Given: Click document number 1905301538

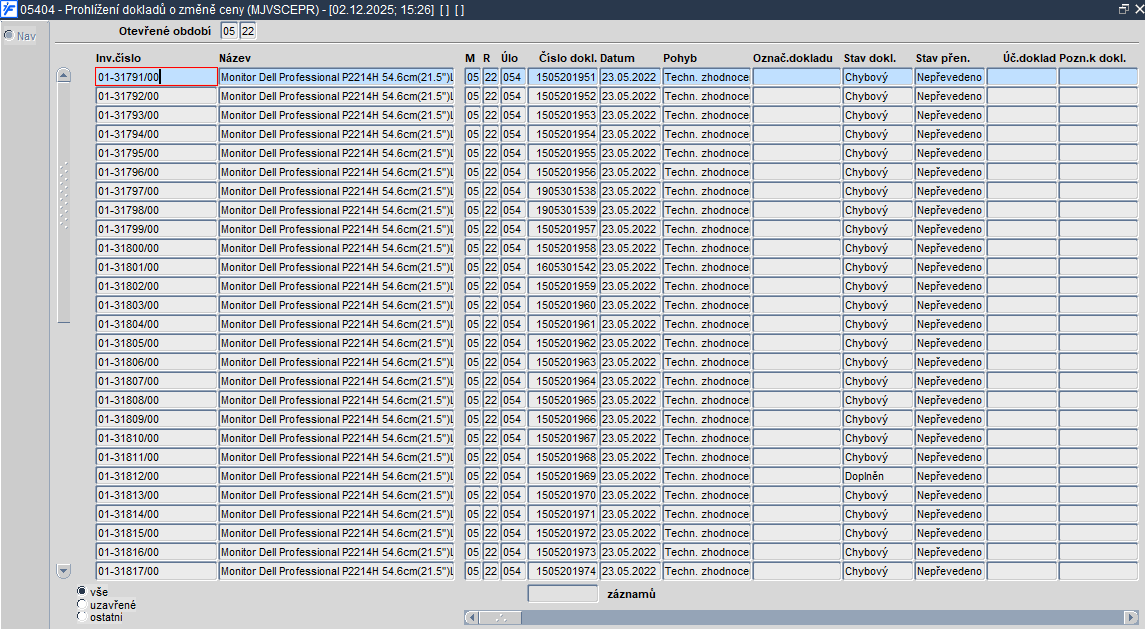Looking at the screenshot, I should tap(563, 191).
